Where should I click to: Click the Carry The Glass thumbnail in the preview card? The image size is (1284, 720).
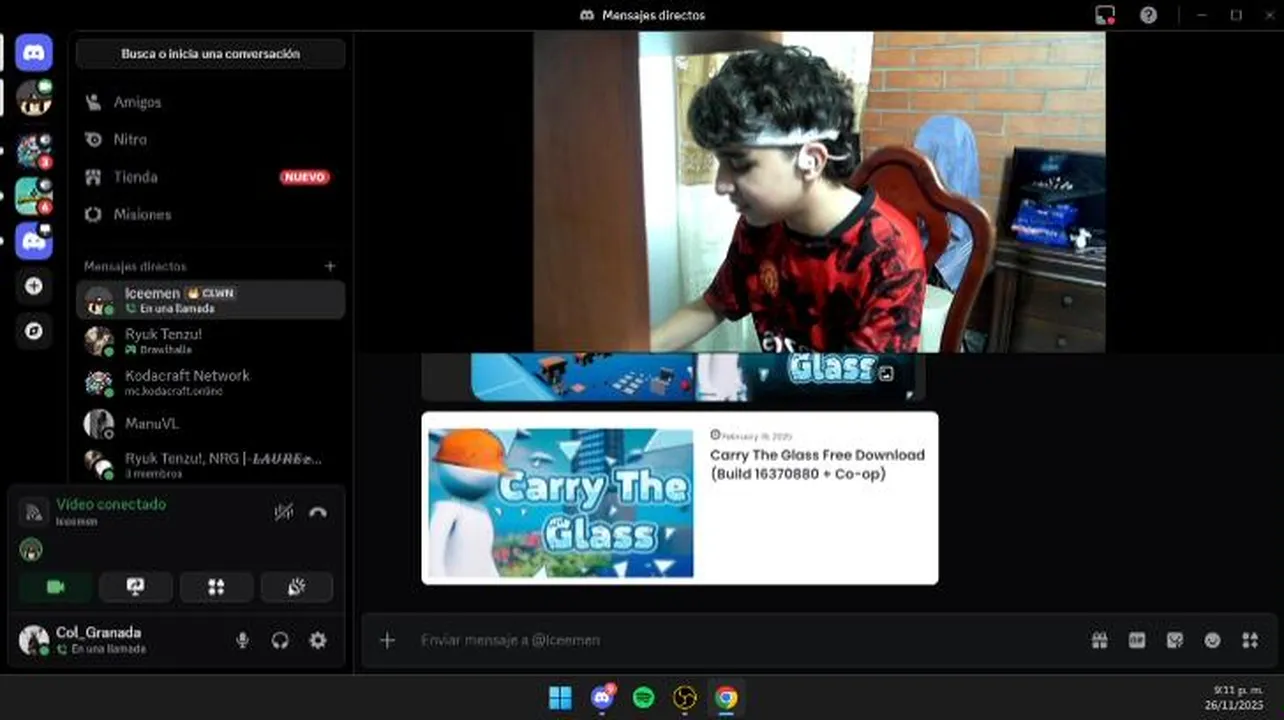pos(560,503)
